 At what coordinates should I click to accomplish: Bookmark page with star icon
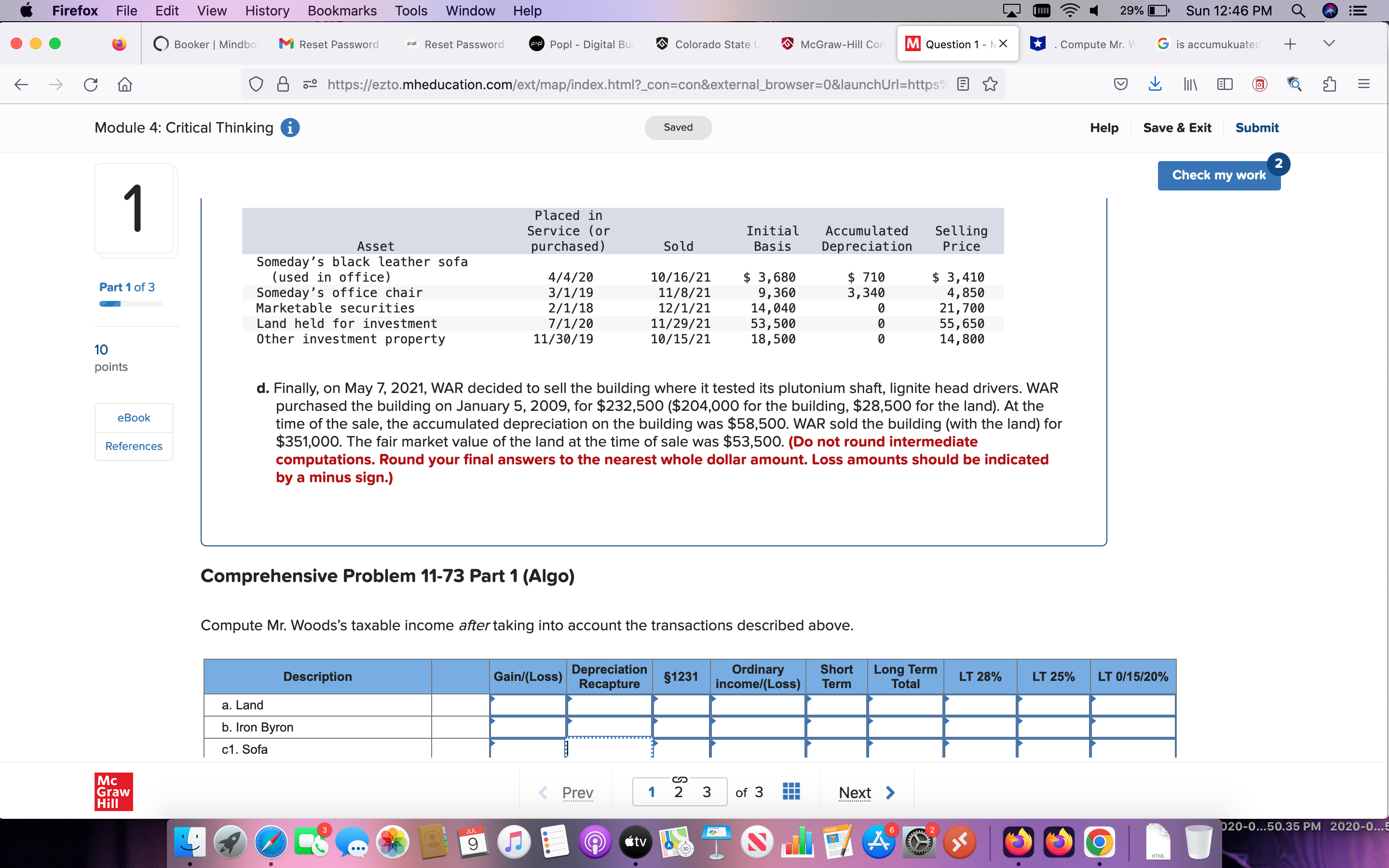click(990, 84)
